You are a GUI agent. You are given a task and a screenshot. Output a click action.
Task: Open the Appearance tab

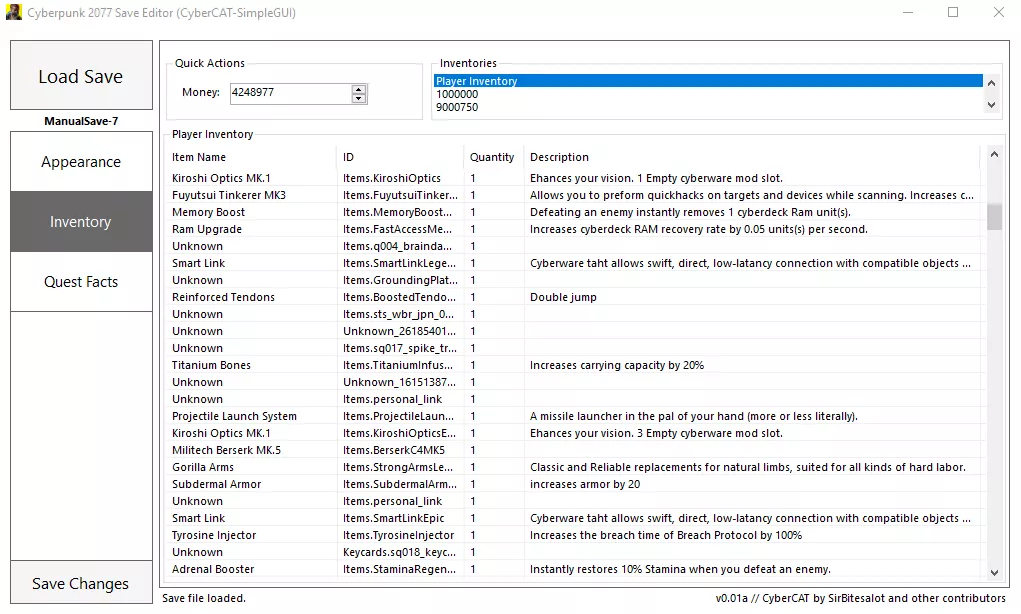tap(81, 161)
